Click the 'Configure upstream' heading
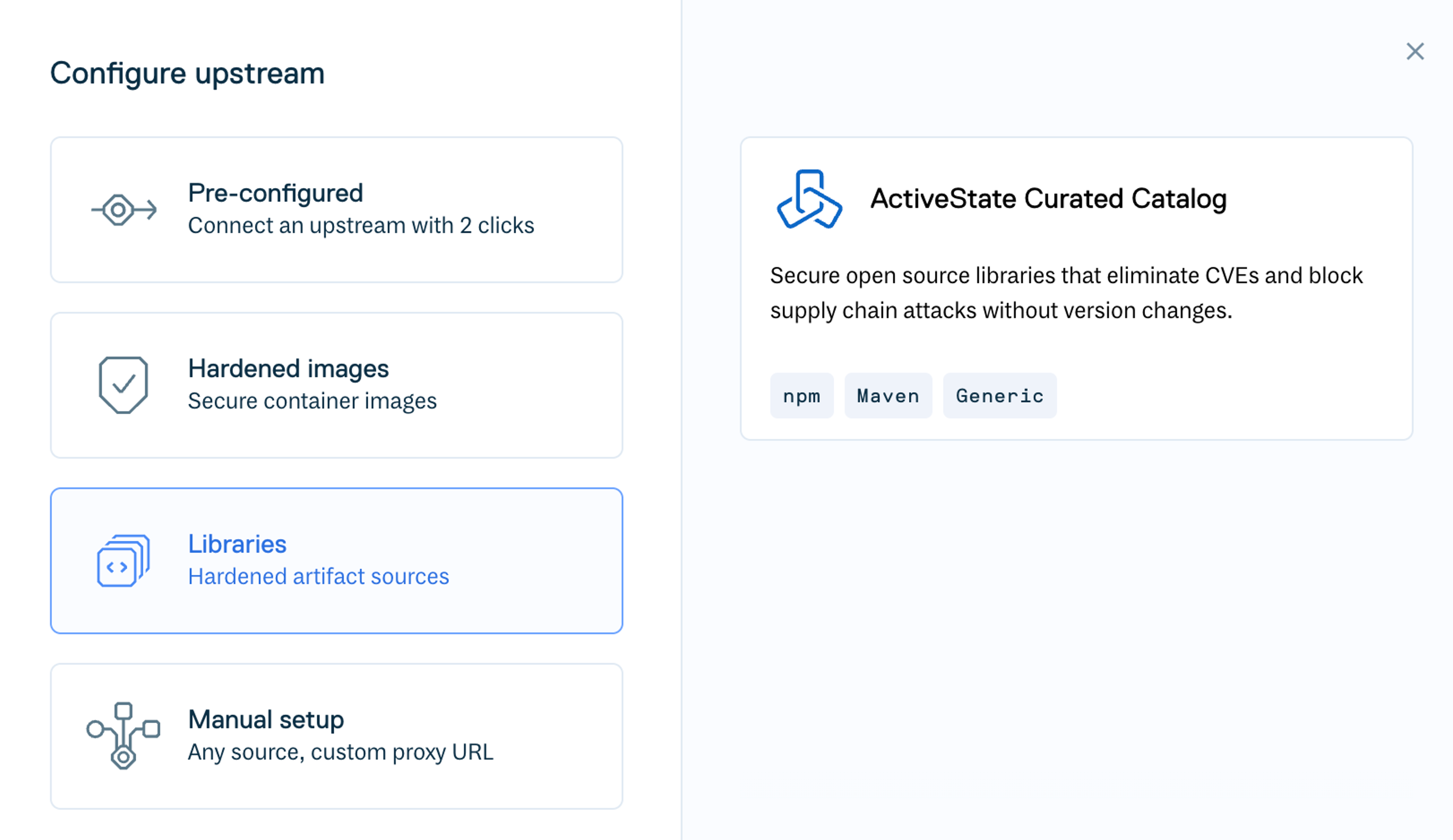 (x=187, y=74)
